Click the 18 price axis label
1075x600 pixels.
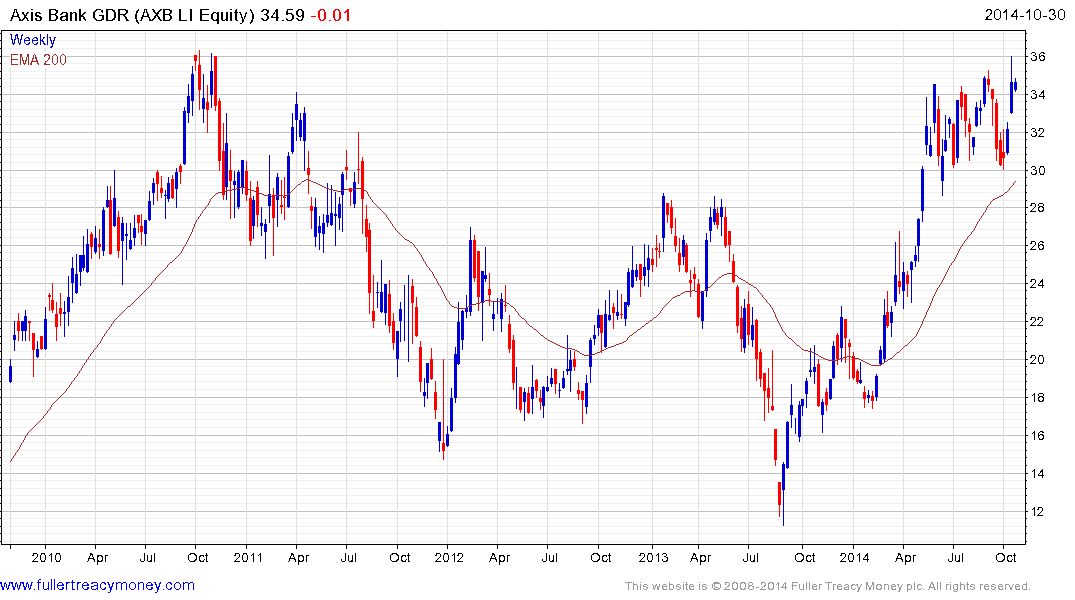click(1038, 398)
